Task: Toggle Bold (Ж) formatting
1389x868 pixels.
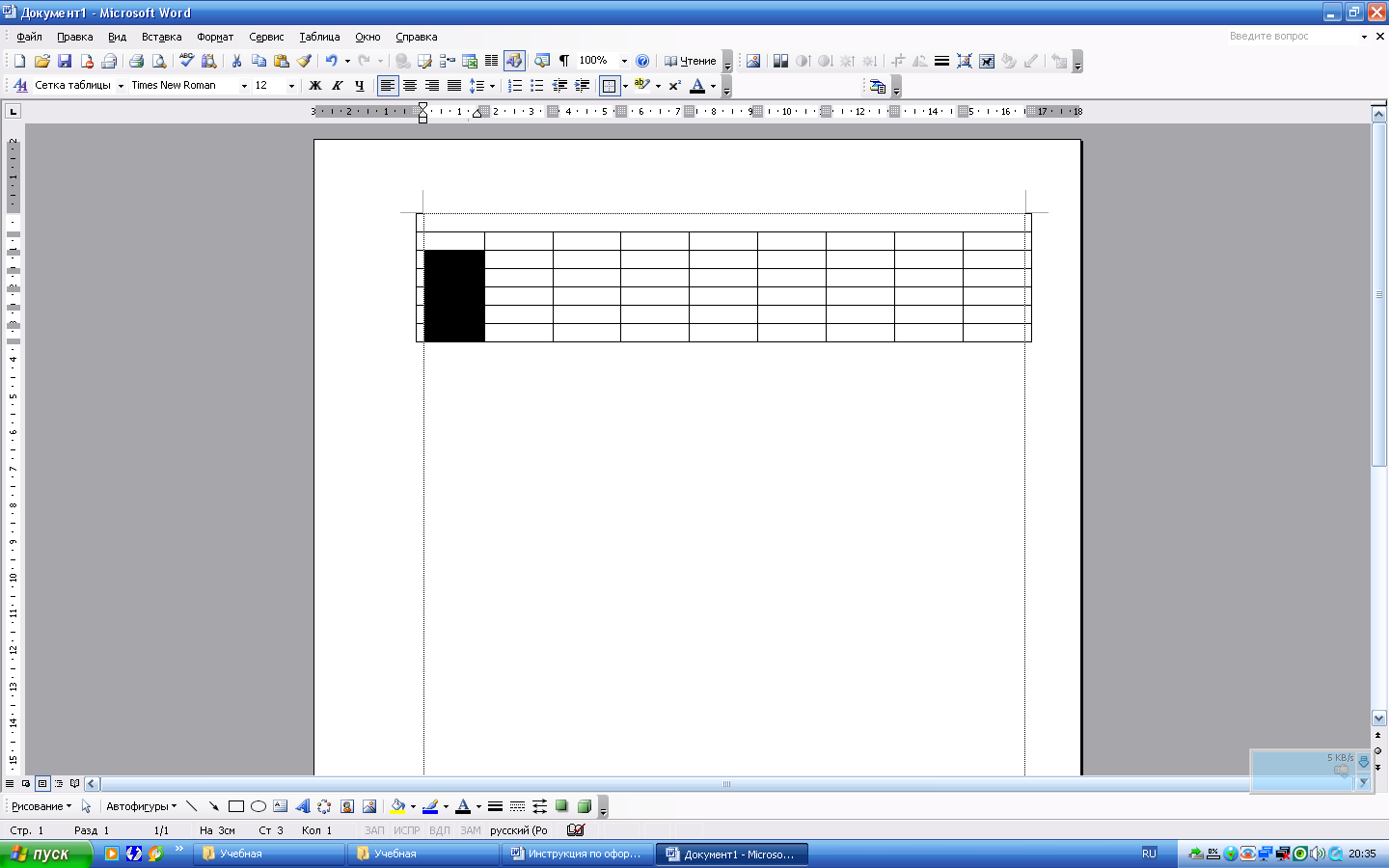Action: pyautogui.click(x=314, y=86)
